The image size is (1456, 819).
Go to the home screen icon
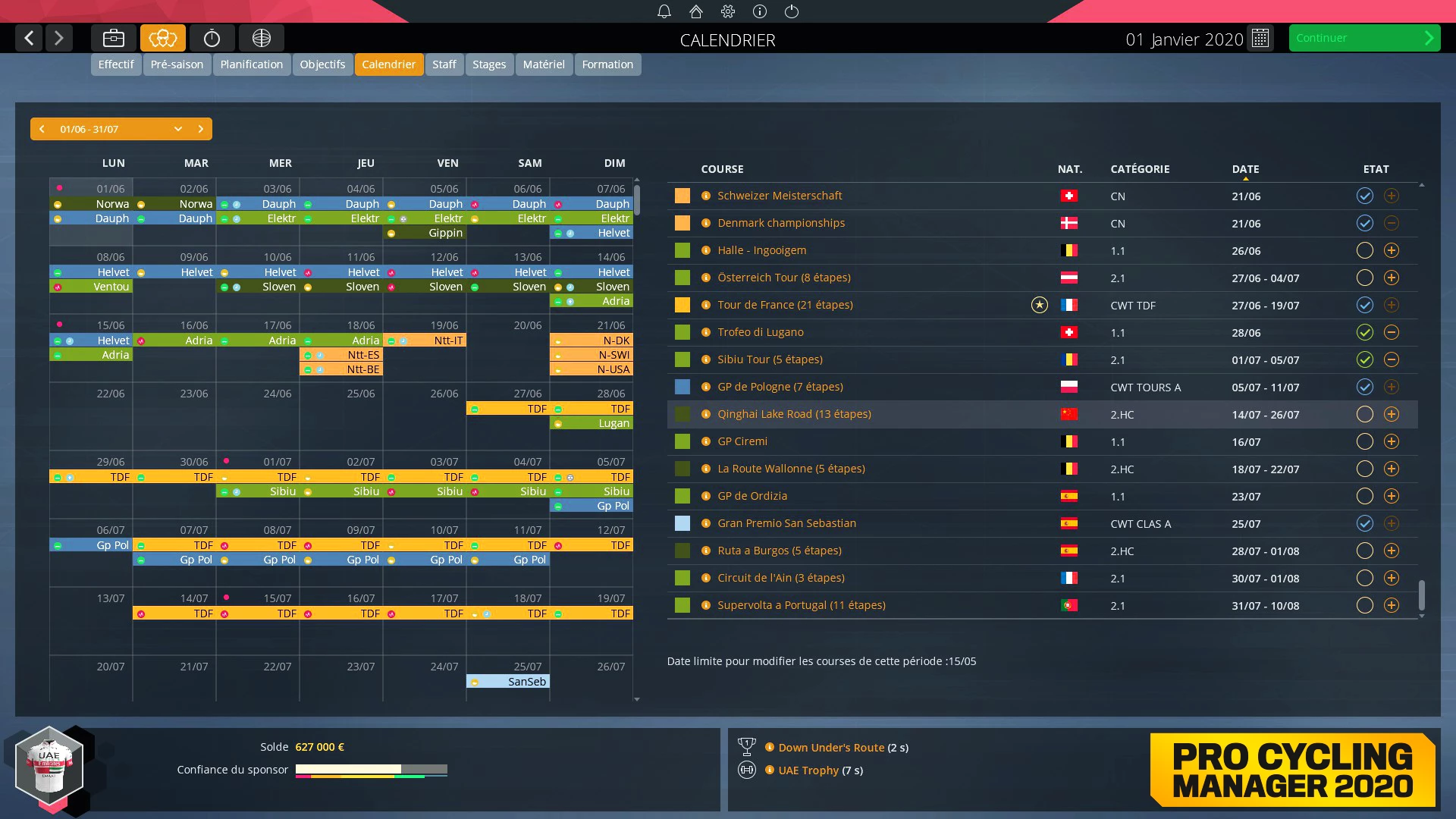click(696, 11)
